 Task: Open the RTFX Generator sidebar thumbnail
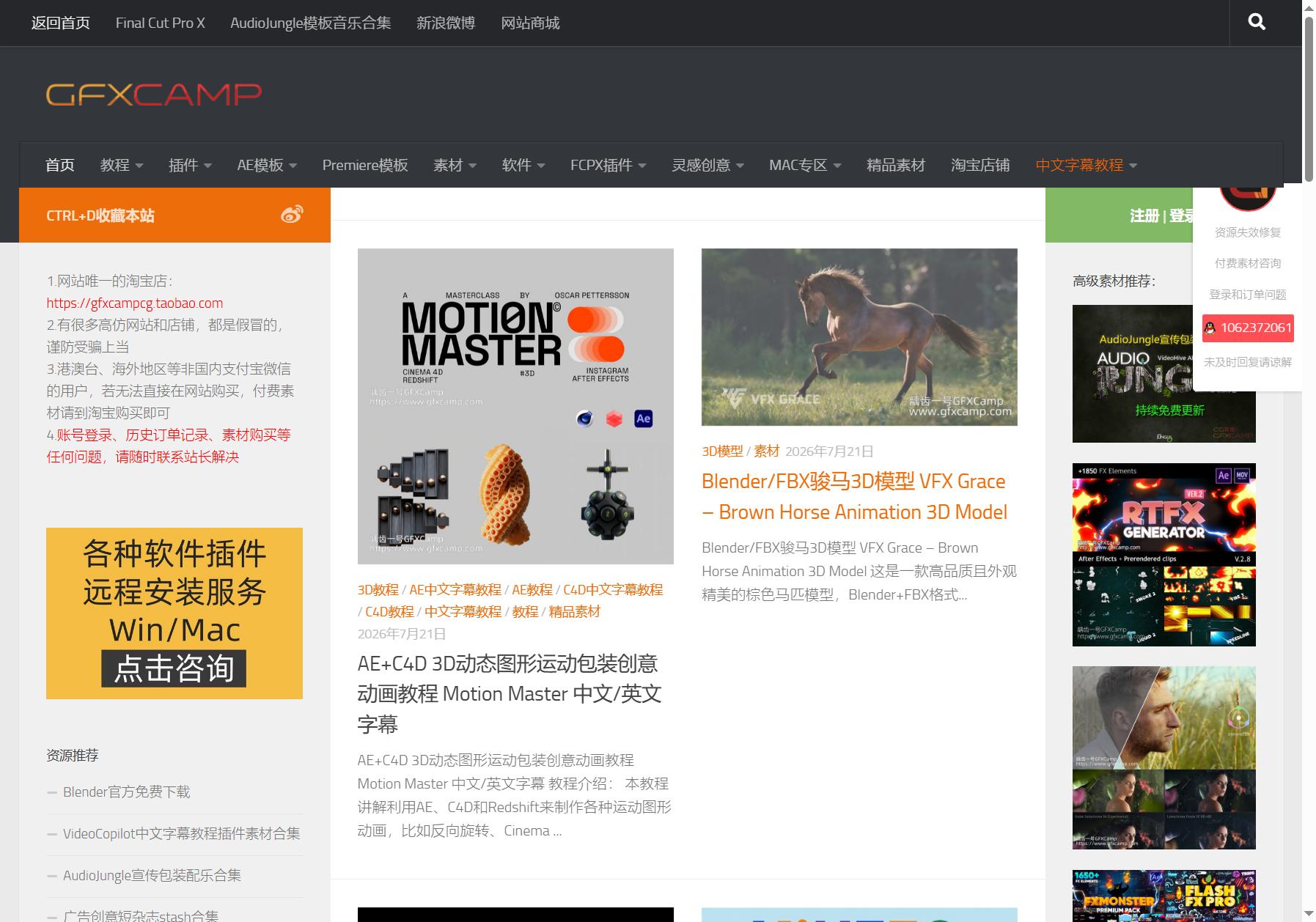[1164, 555]
